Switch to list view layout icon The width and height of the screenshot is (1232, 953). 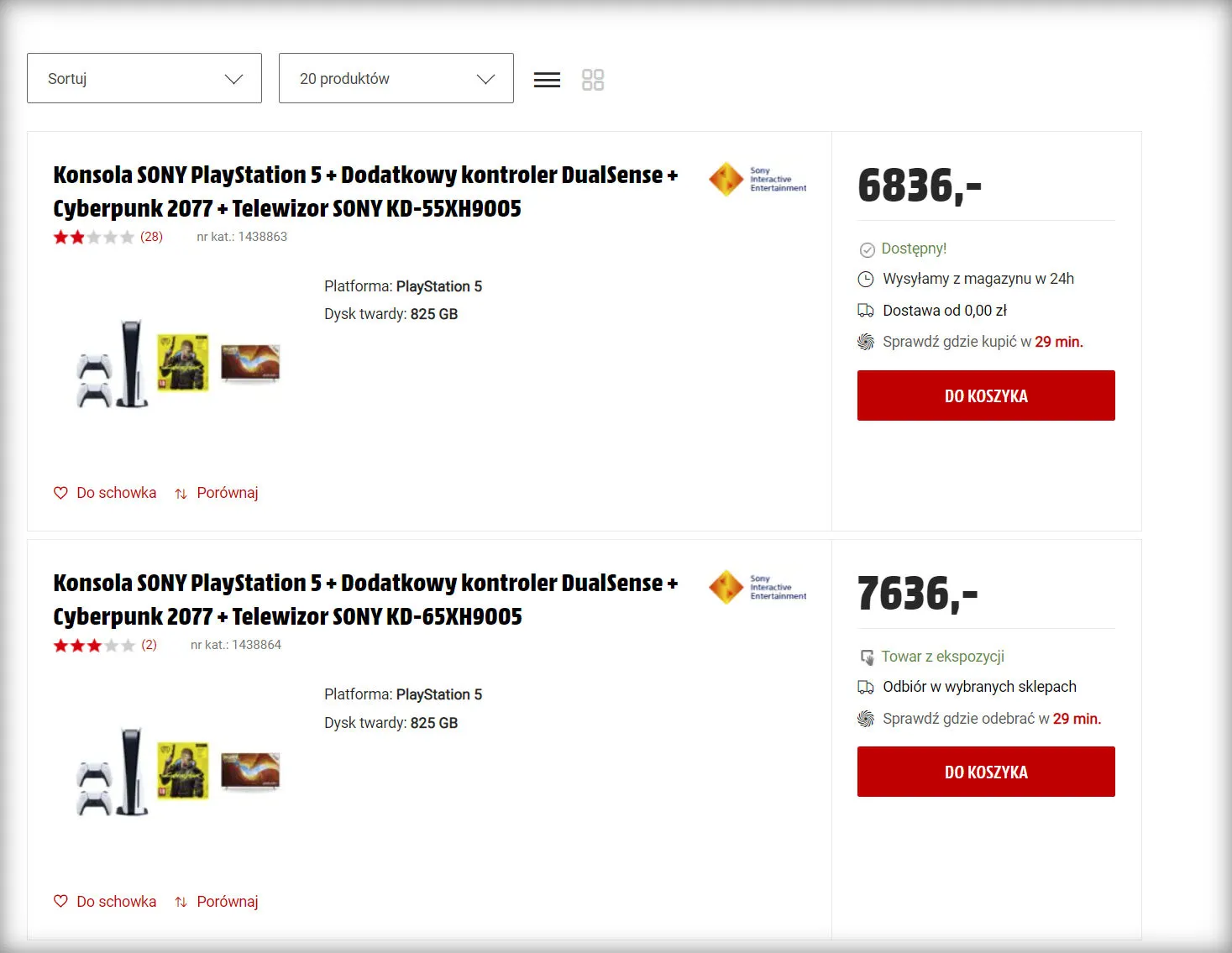point(547,80)
